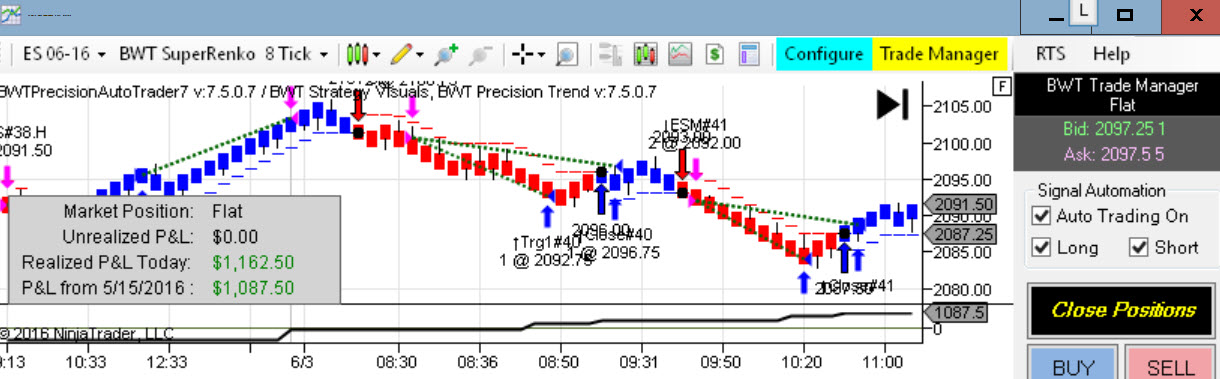1220x379 pixels.
Task: Expand the drawing tools dropdown arrow
Action: point(420,54)
